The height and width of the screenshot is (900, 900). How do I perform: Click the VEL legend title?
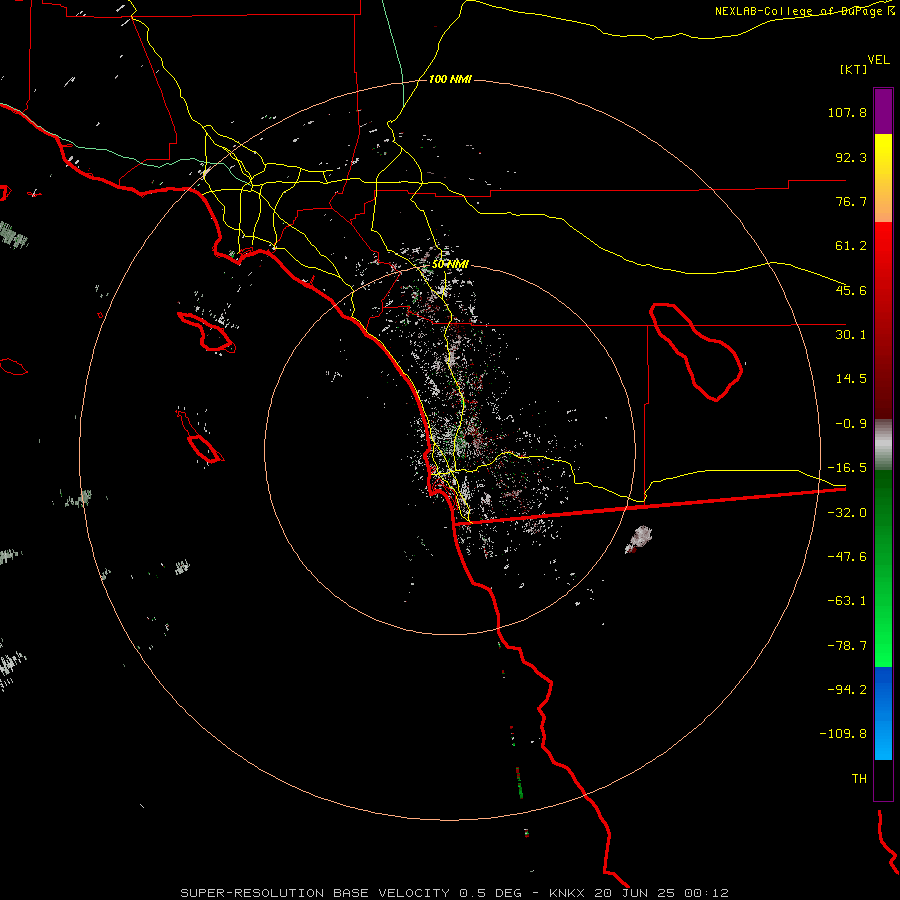coord(878,60)
